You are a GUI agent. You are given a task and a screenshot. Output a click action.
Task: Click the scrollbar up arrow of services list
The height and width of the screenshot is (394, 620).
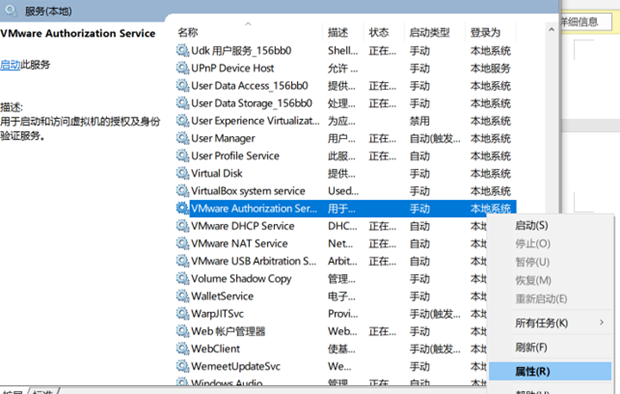(552, 30)
